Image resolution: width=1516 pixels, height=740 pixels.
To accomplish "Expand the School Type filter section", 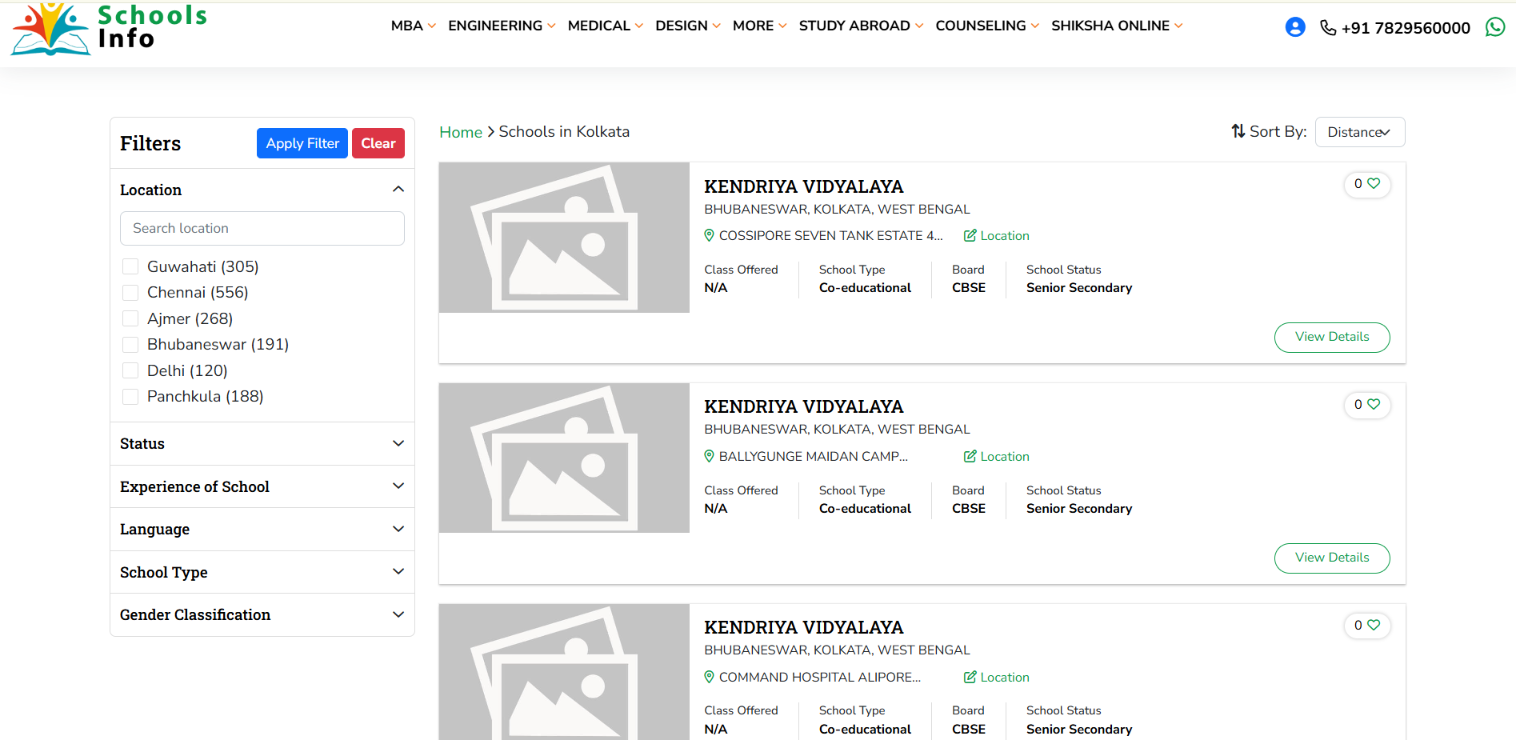I will click(x=262, y=572).
